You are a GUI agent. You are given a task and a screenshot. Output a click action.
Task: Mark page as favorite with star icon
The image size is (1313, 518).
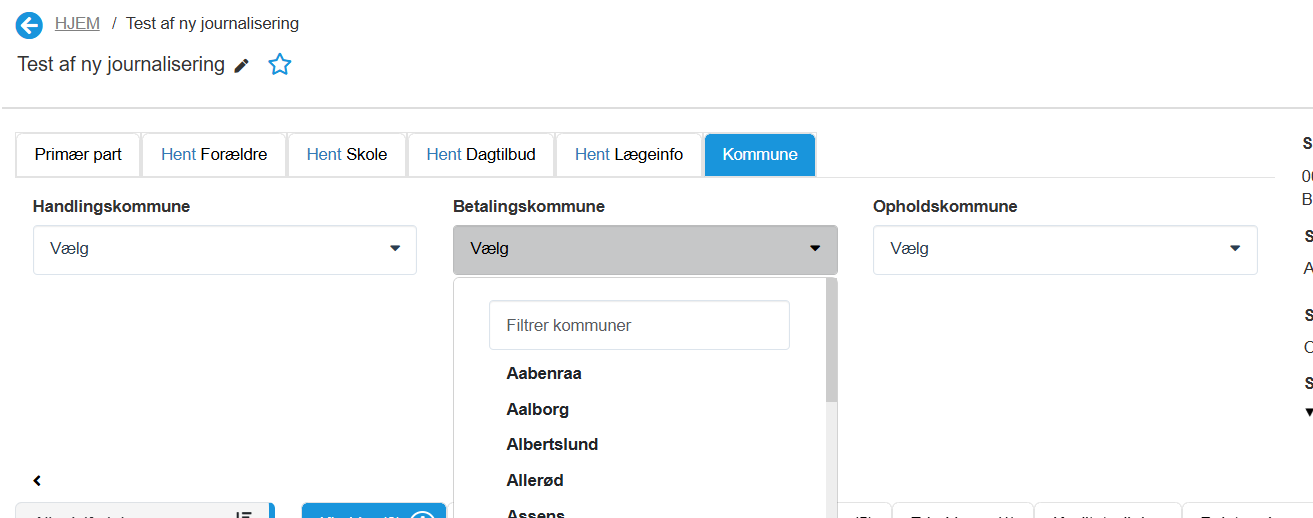(x=280, y=65)
